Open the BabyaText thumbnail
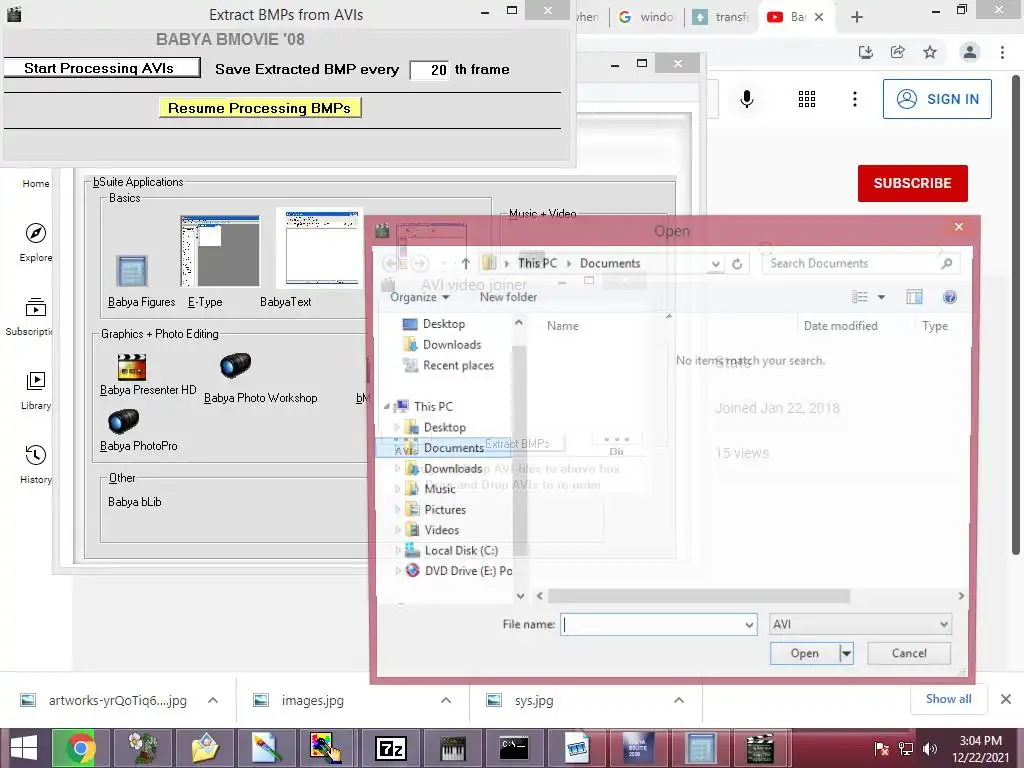 pyautogui.click(x=319, y=248)
